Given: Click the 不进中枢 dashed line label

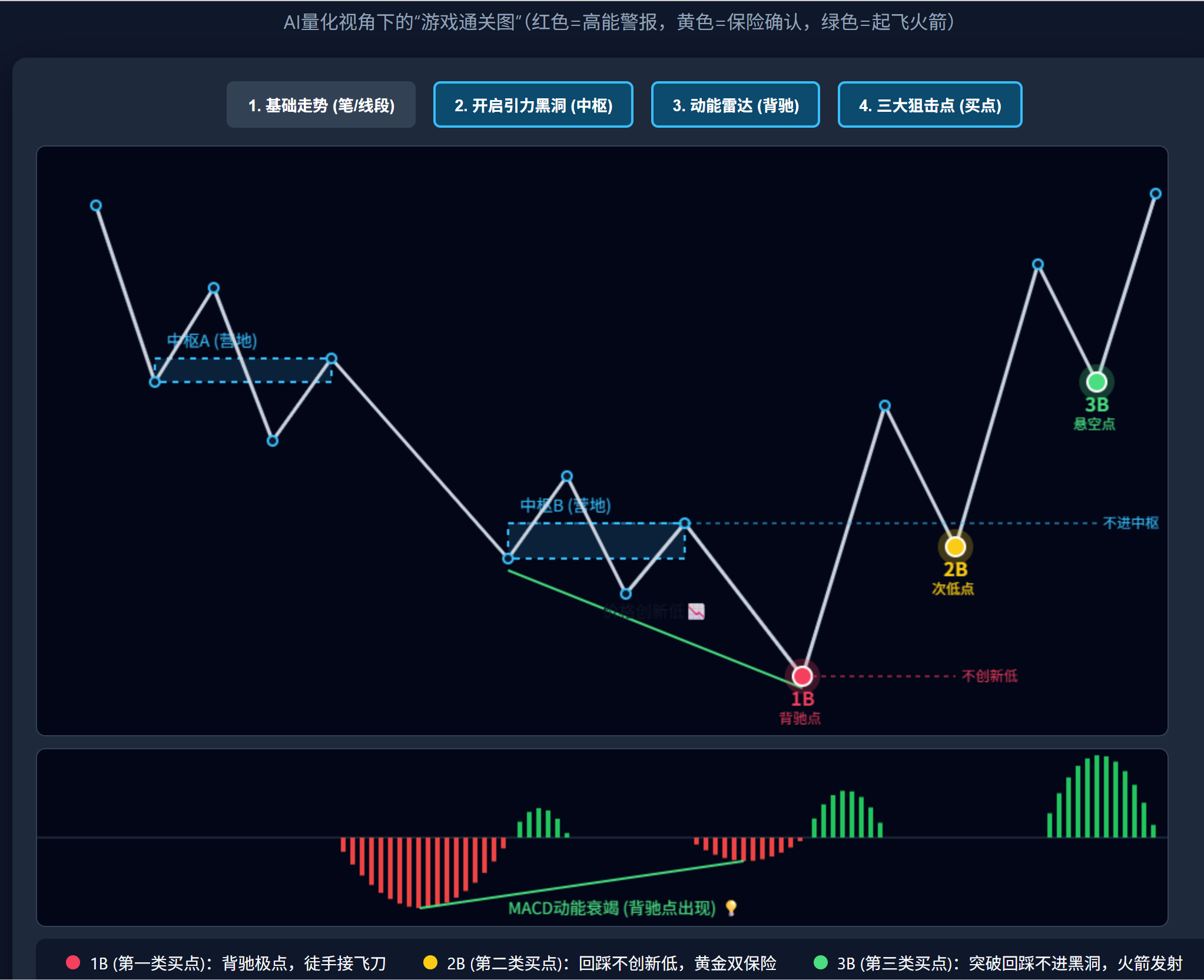Looking at the screenshot, I should 1130,523.
